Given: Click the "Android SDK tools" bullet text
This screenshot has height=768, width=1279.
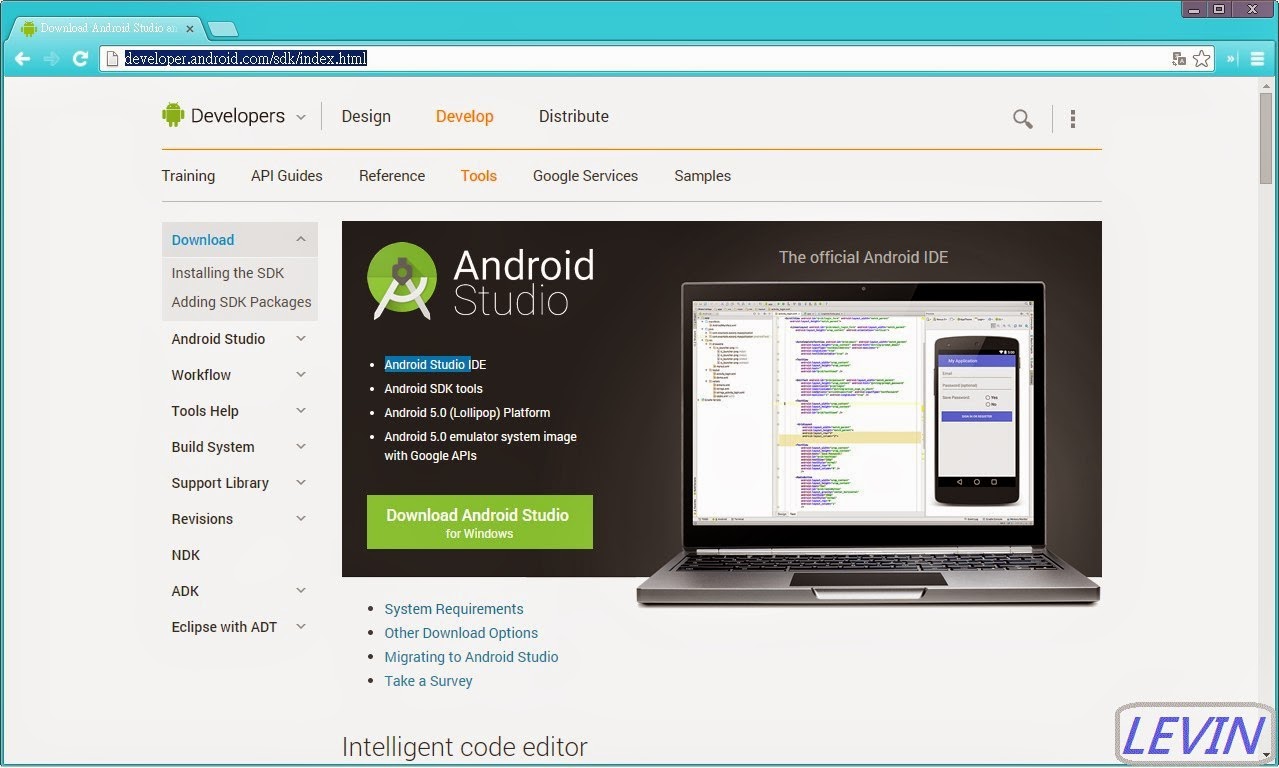Looking at the screenshot, I should [x=433, y=389].
